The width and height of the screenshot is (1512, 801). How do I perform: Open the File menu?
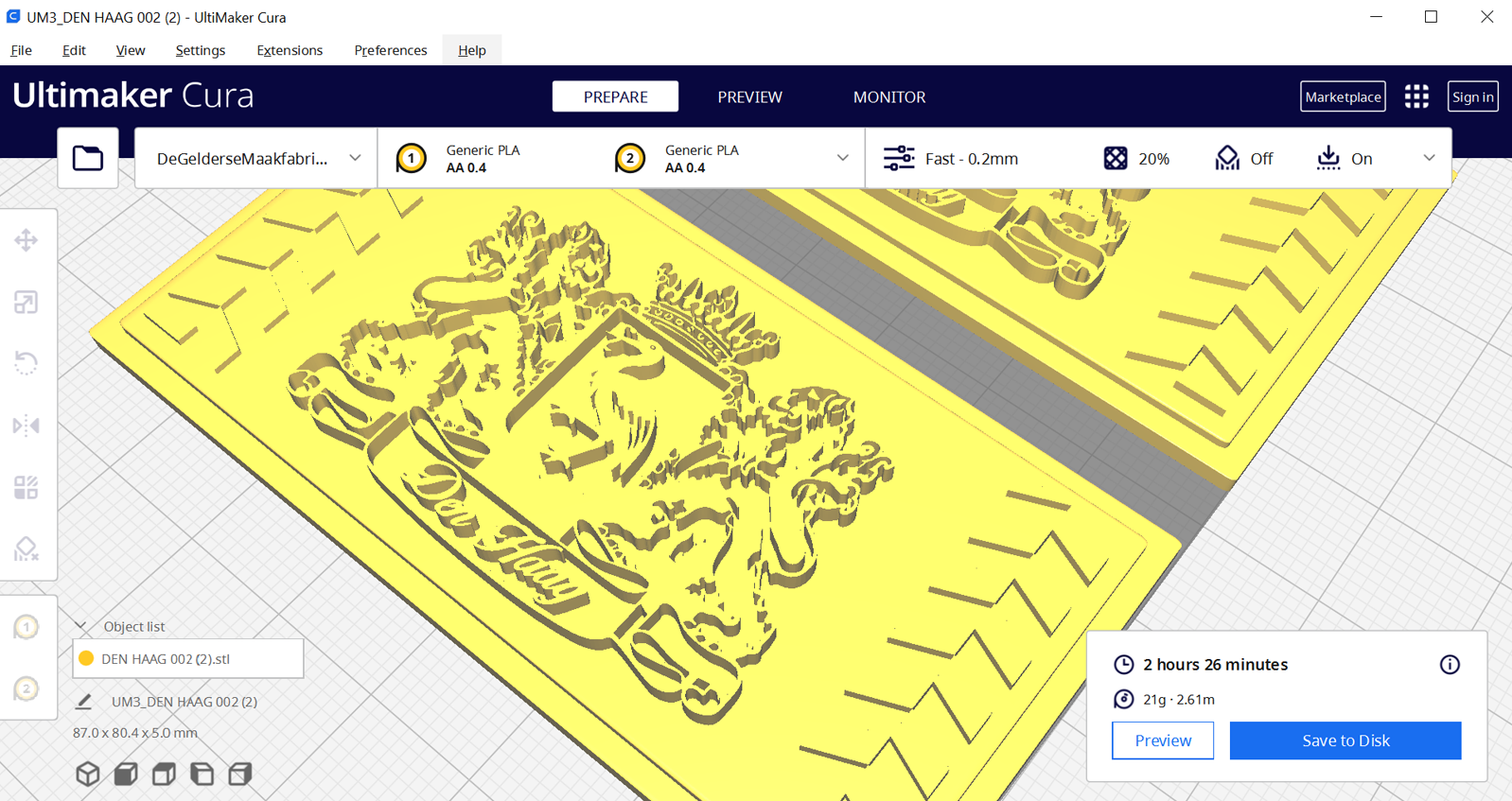coord(21,50)
